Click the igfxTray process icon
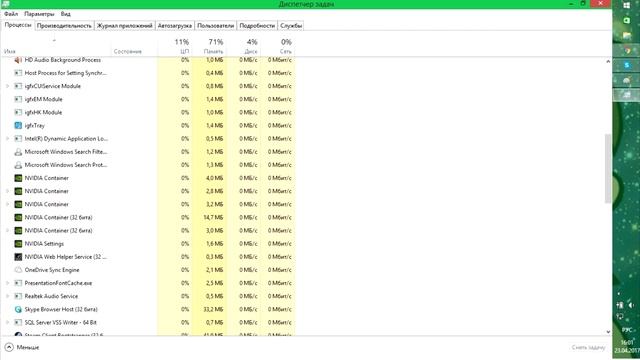The width and height of the screenshot is (640, 360). [x=18, y=126]
